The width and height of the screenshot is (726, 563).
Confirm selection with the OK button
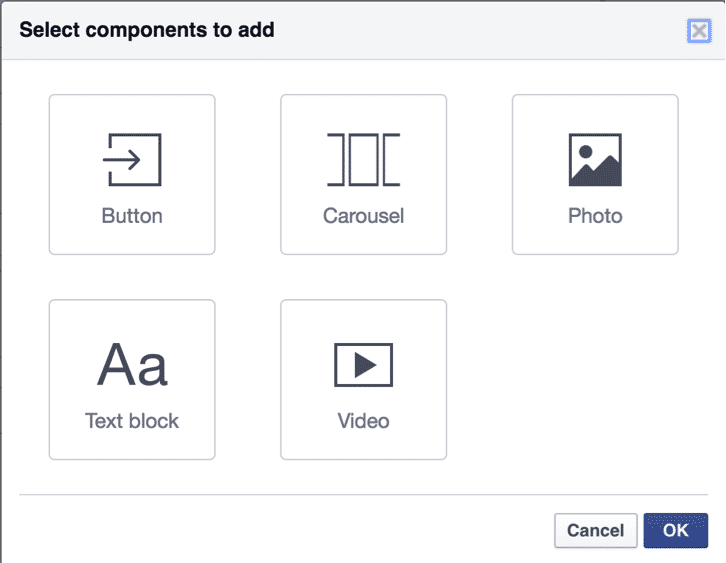tap(676, 531)
